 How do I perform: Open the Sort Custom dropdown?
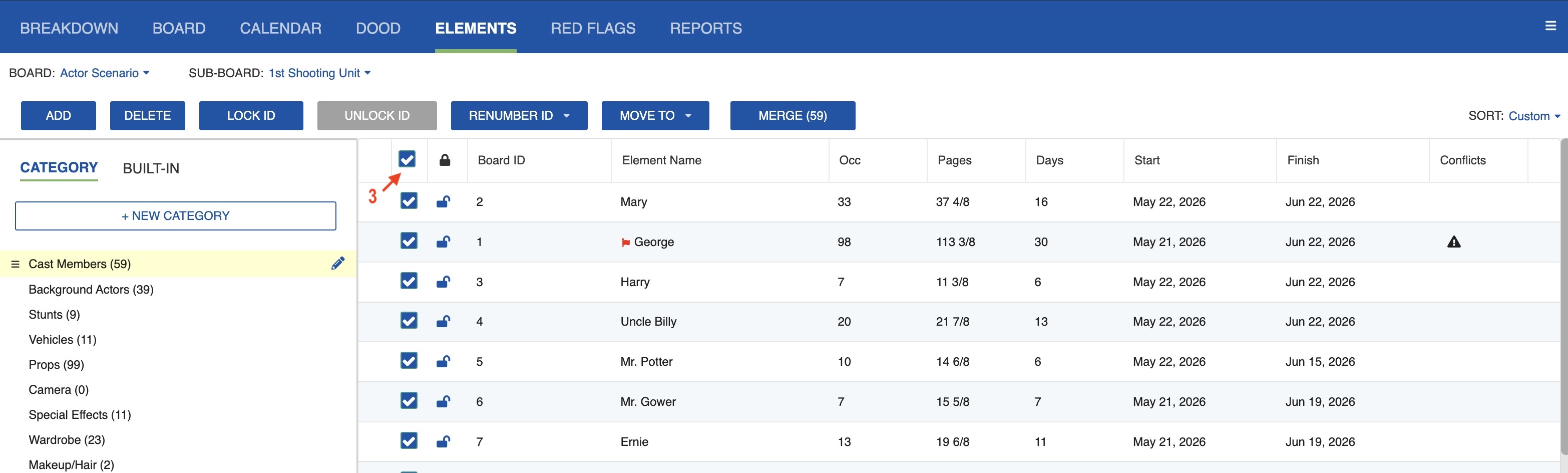[x=1533, y=116]
